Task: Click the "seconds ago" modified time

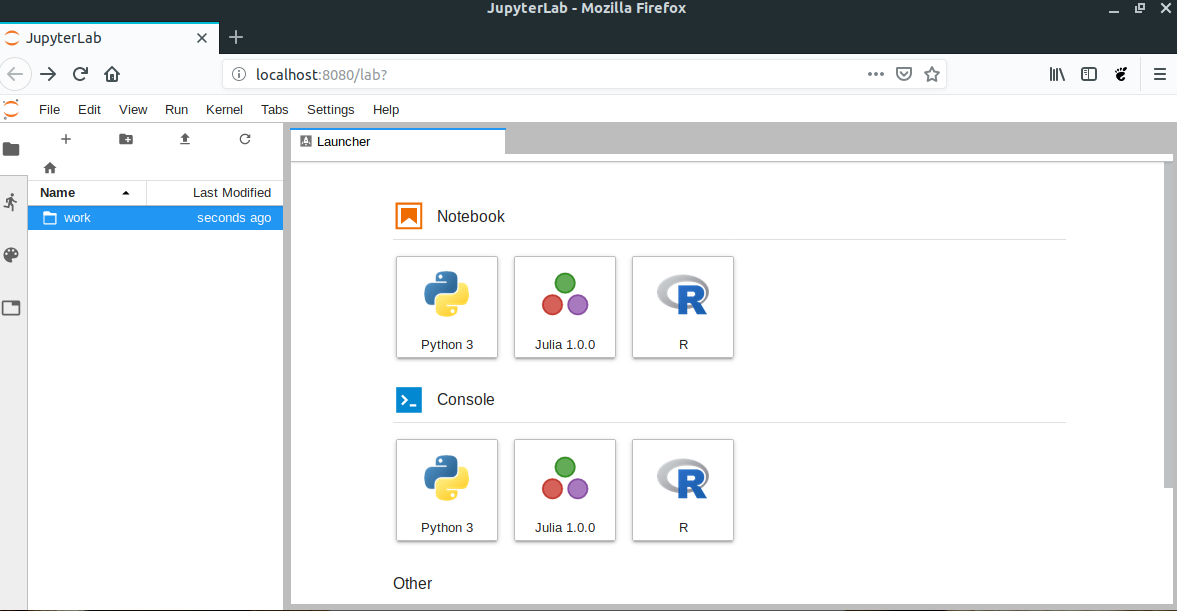Action: [234, 218]
